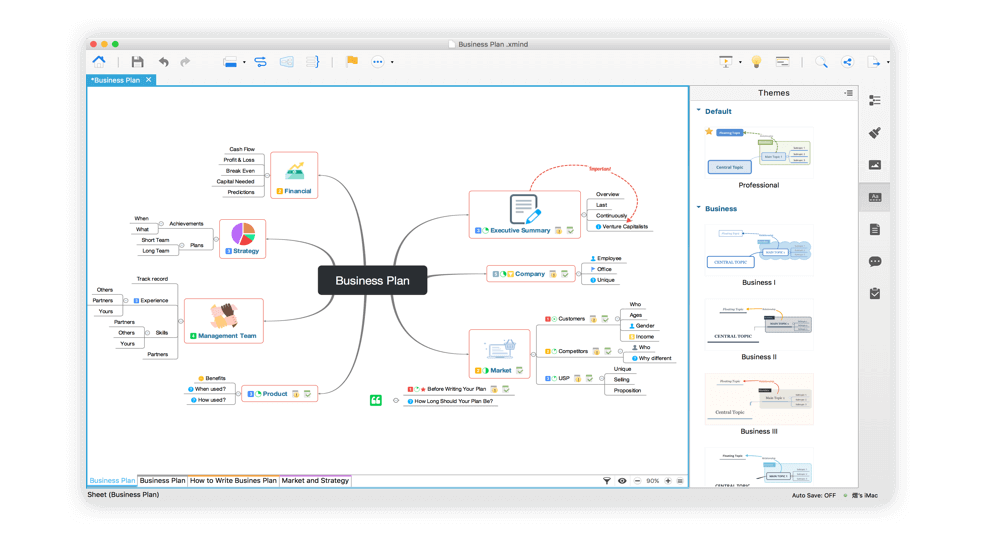Open the filter funnel in status bar
The width and height of the screenshot is (1000, 540).
coord(607,481)
